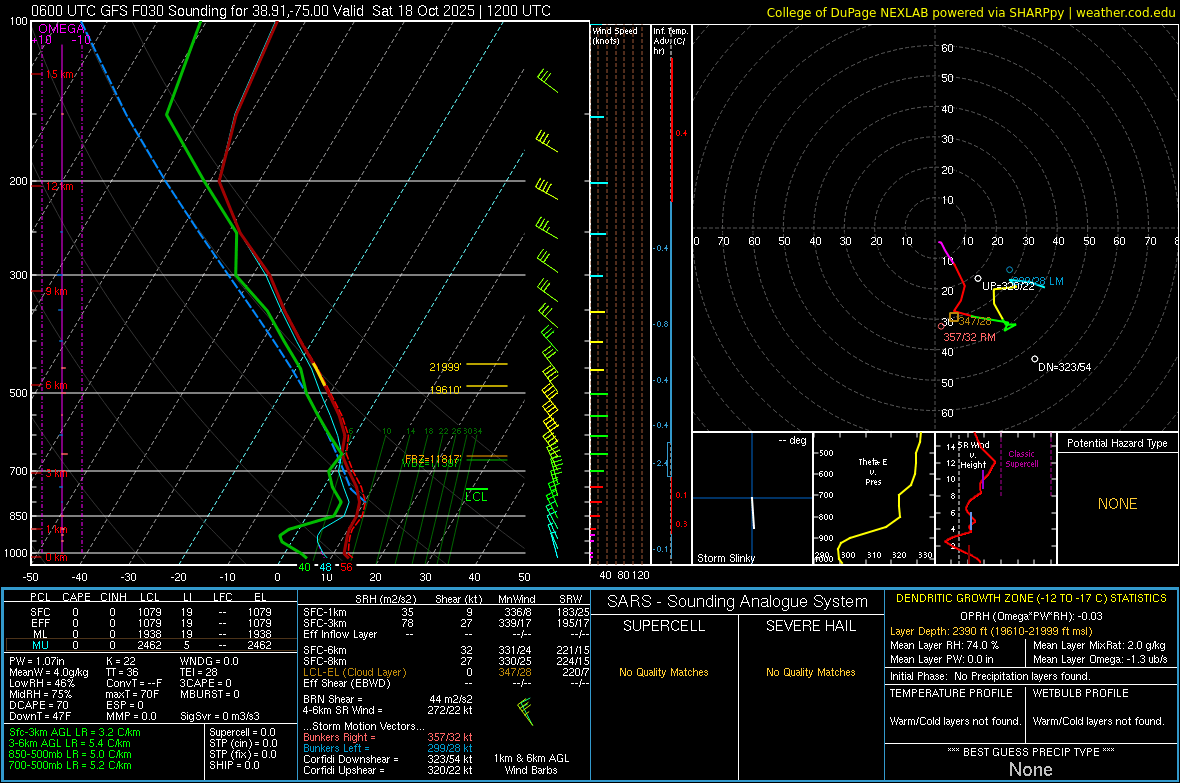Click the surface dewpoint value 40
Viewport: 1180px width, 783px height.
pyautogui.click(x=304, y=567)
